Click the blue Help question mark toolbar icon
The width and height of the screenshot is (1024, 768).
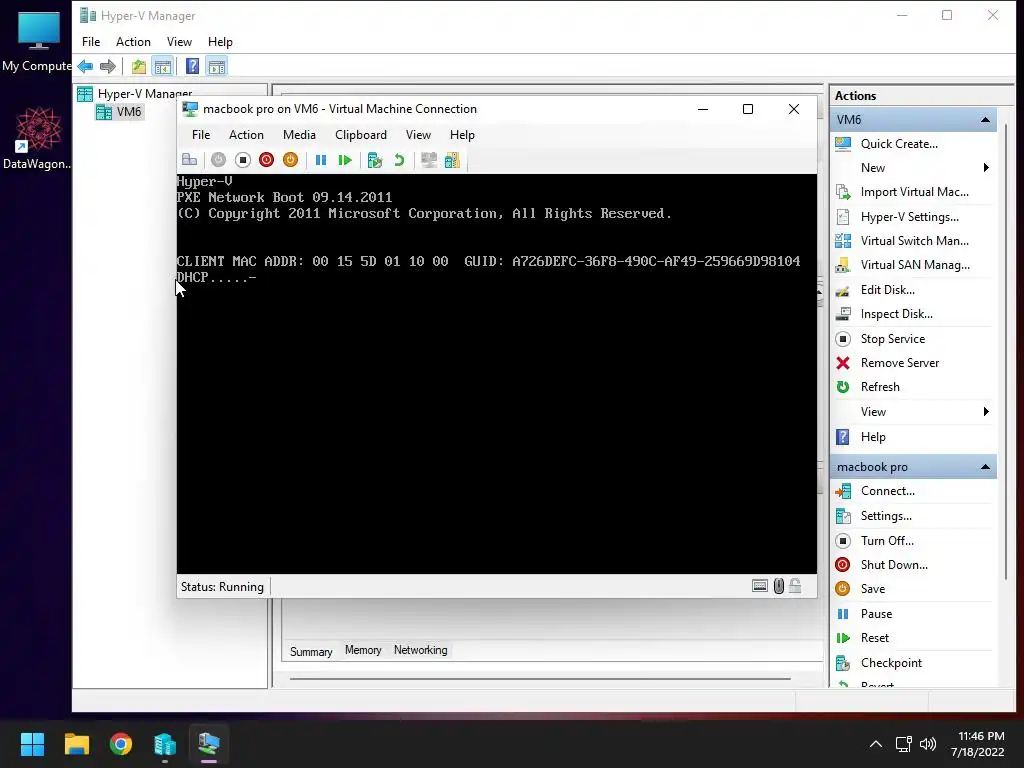tap(192, 66)
